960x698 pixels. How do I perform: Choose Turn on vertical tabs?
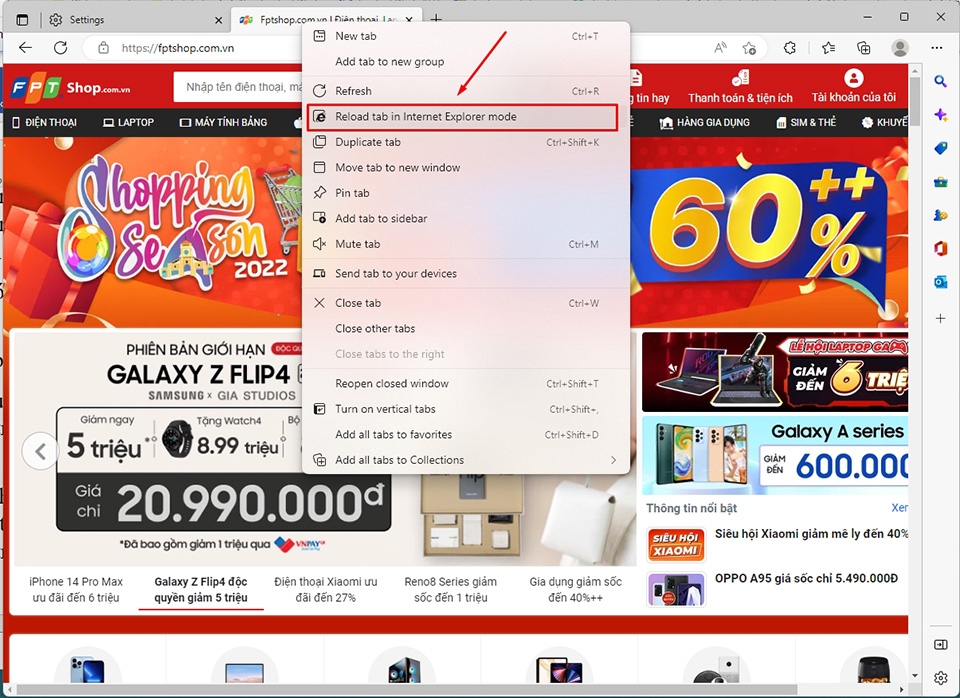466,409
